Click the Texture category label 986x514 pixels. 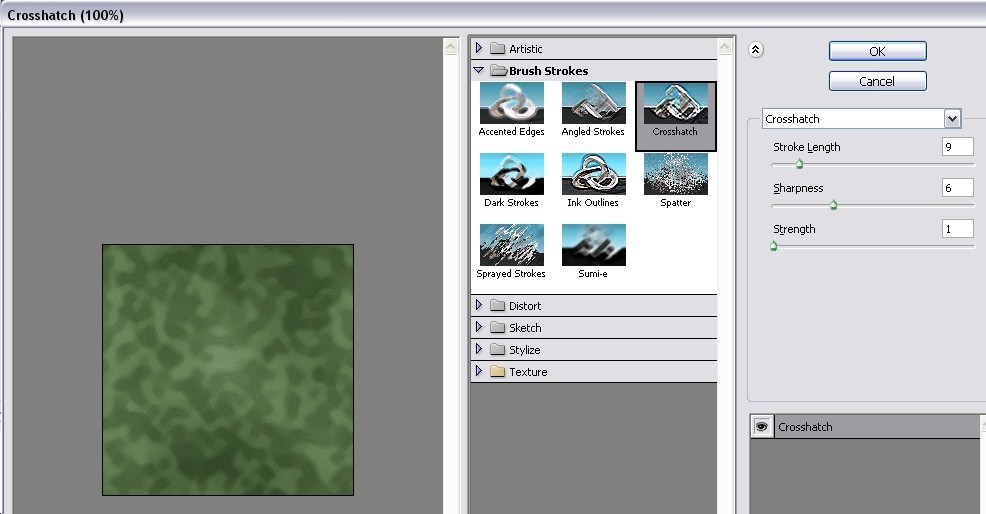[x=528, y=372]
